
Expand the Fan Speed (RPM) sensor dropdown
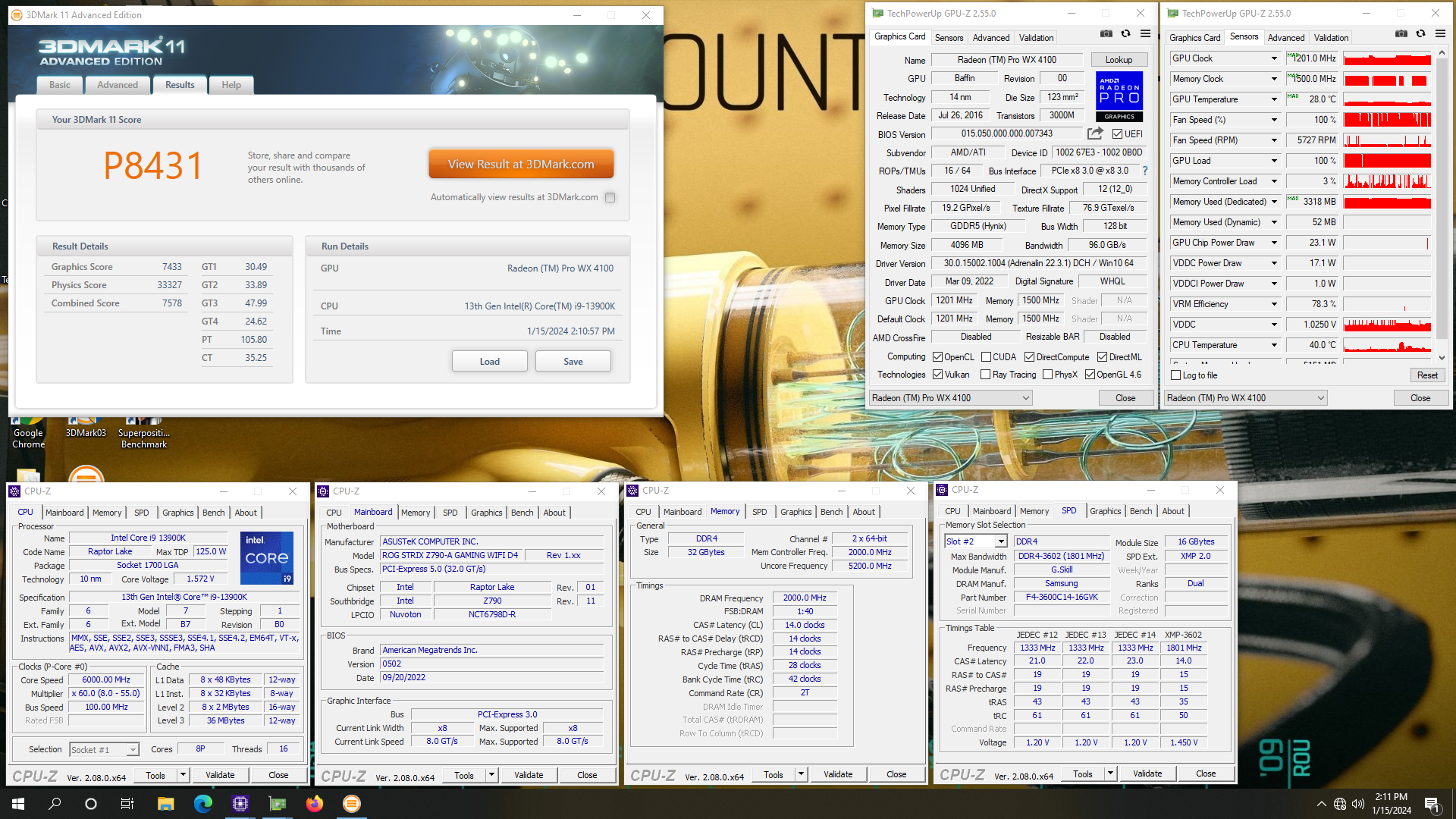1274,140
